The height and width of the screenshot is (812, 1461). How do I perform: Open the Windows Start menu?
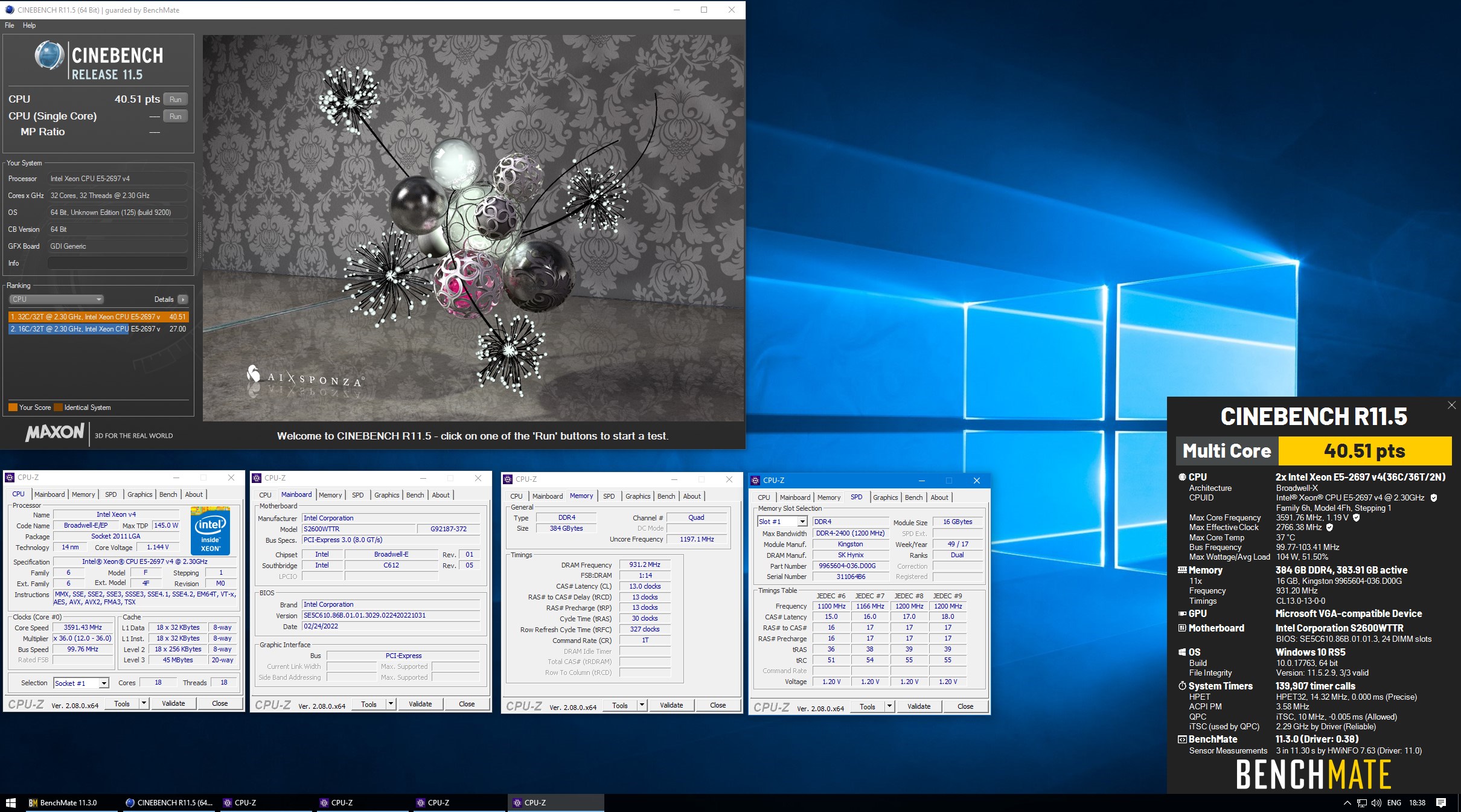click(10, 803)
